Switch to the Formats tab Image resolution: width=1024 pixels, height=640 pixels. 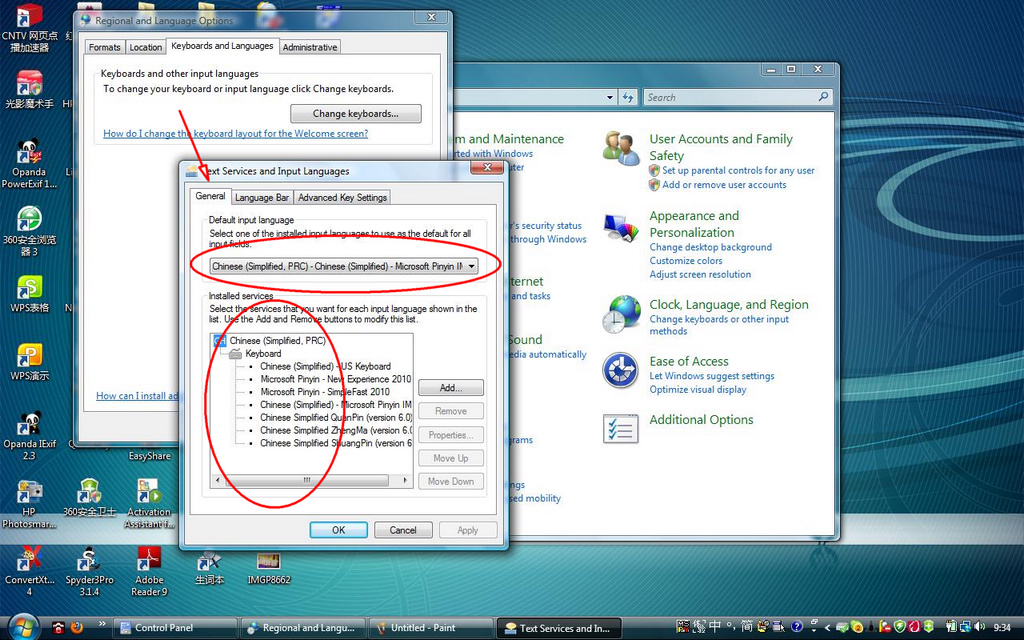tap(104, 47)
